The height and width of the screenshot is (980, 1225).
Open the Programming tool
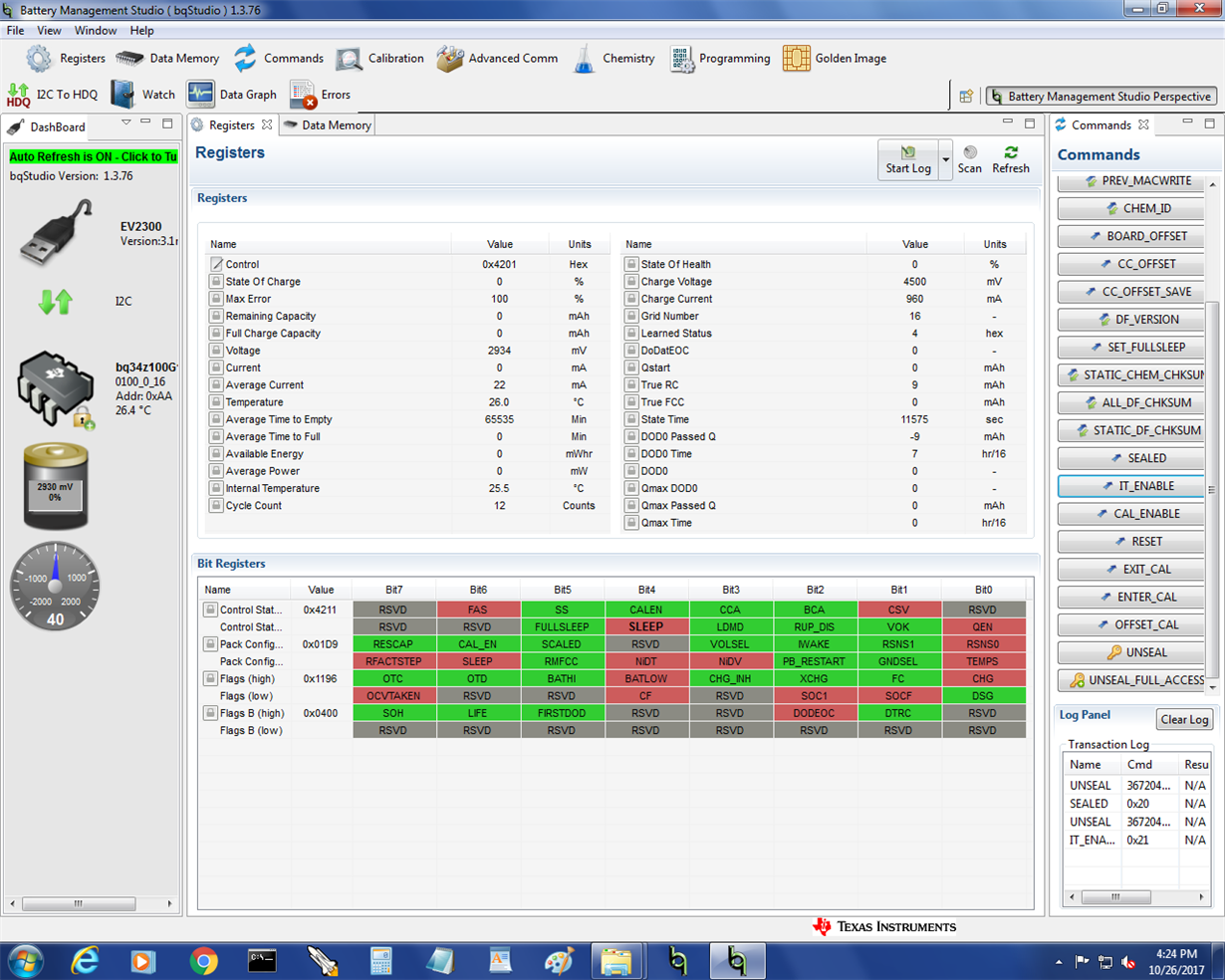720,59
